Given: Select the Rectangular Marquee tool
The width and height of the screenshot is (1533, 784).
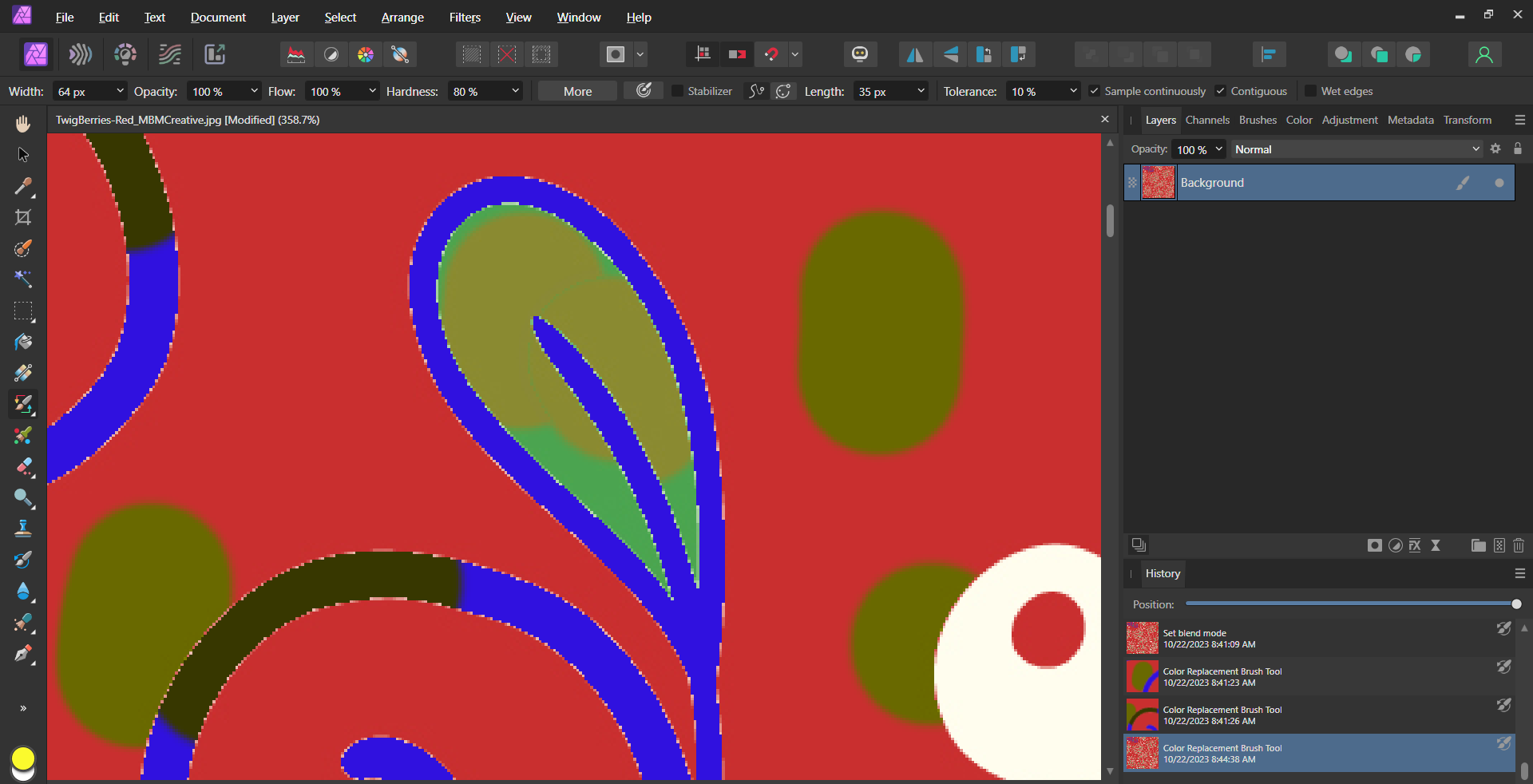Looking at the screenshot, I should click(x=23, y=311).
